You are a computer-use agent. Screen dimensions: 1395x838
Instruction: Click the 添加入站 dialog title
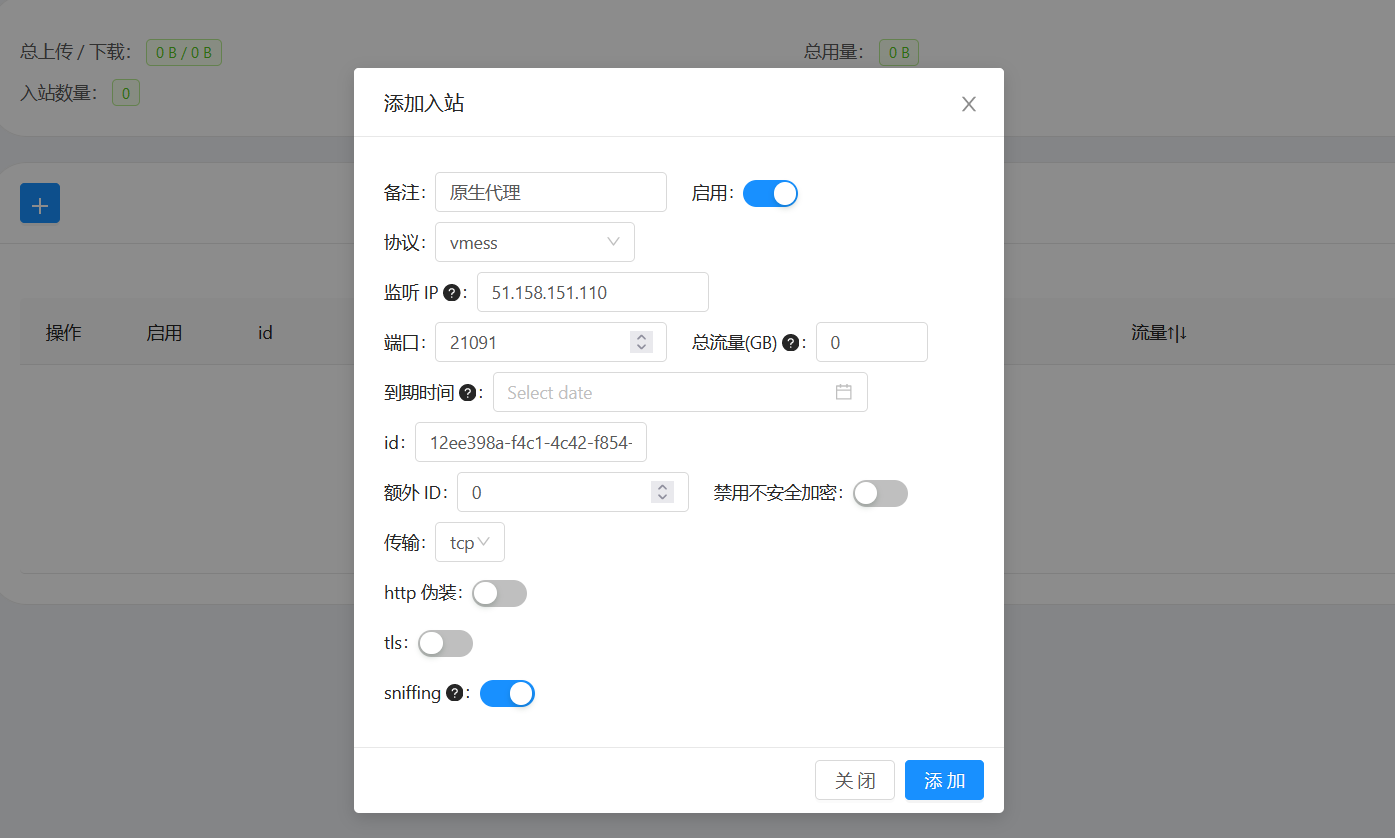(424, 103)
